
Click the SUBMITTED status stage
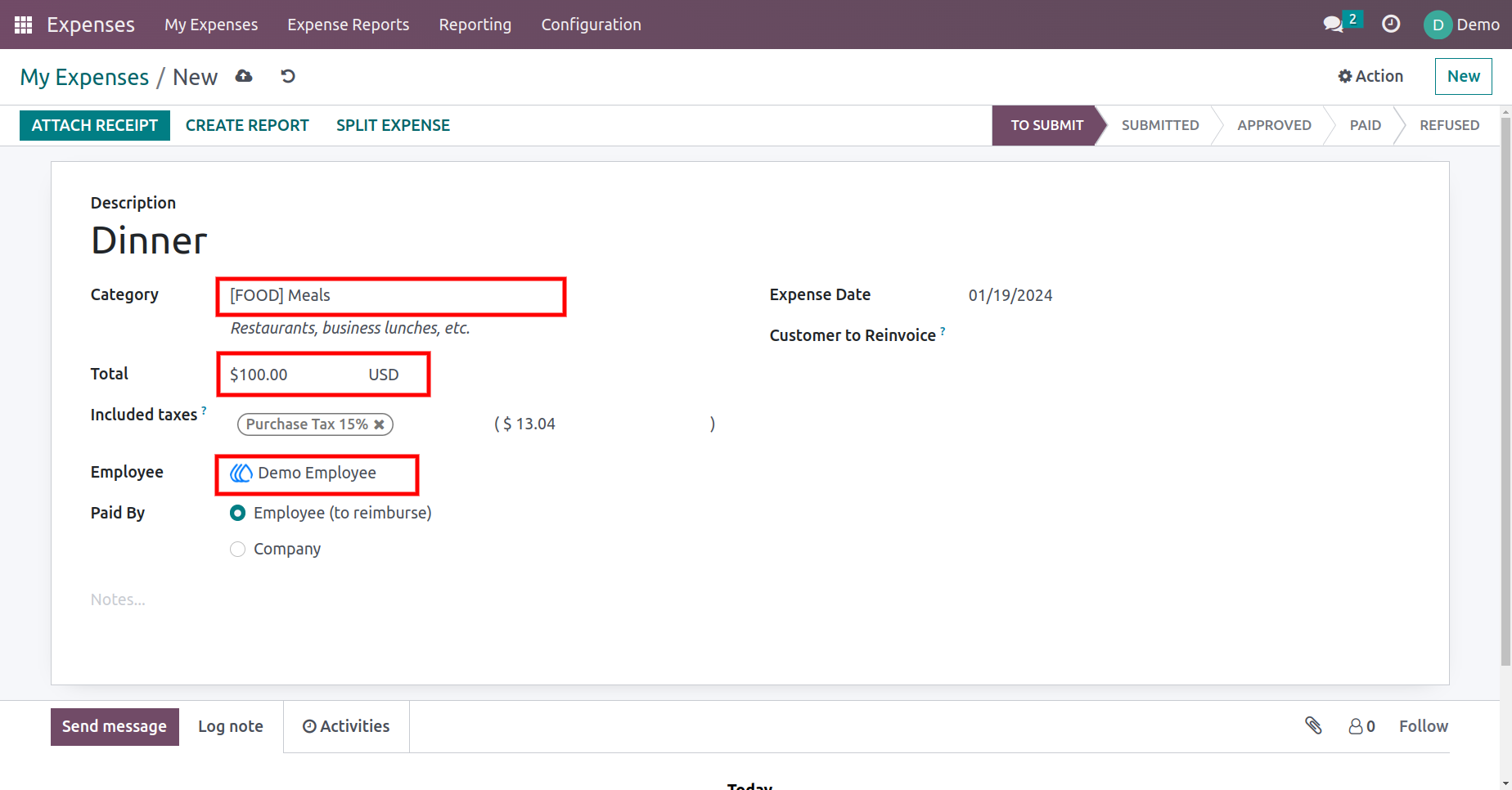[x=1160, y=125]
